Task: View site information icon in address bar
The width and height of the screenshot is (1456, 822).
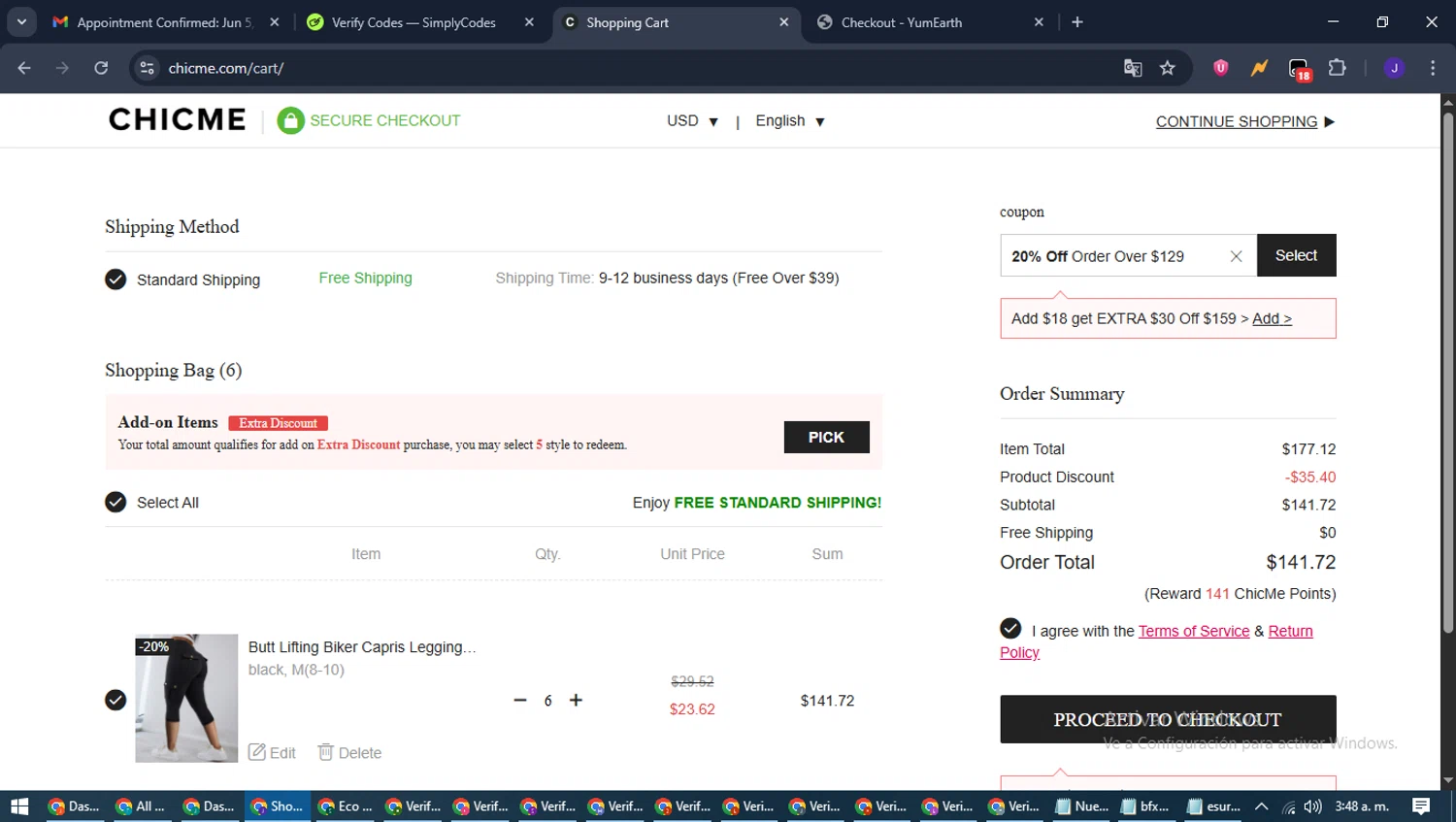Action: [148, 68]
